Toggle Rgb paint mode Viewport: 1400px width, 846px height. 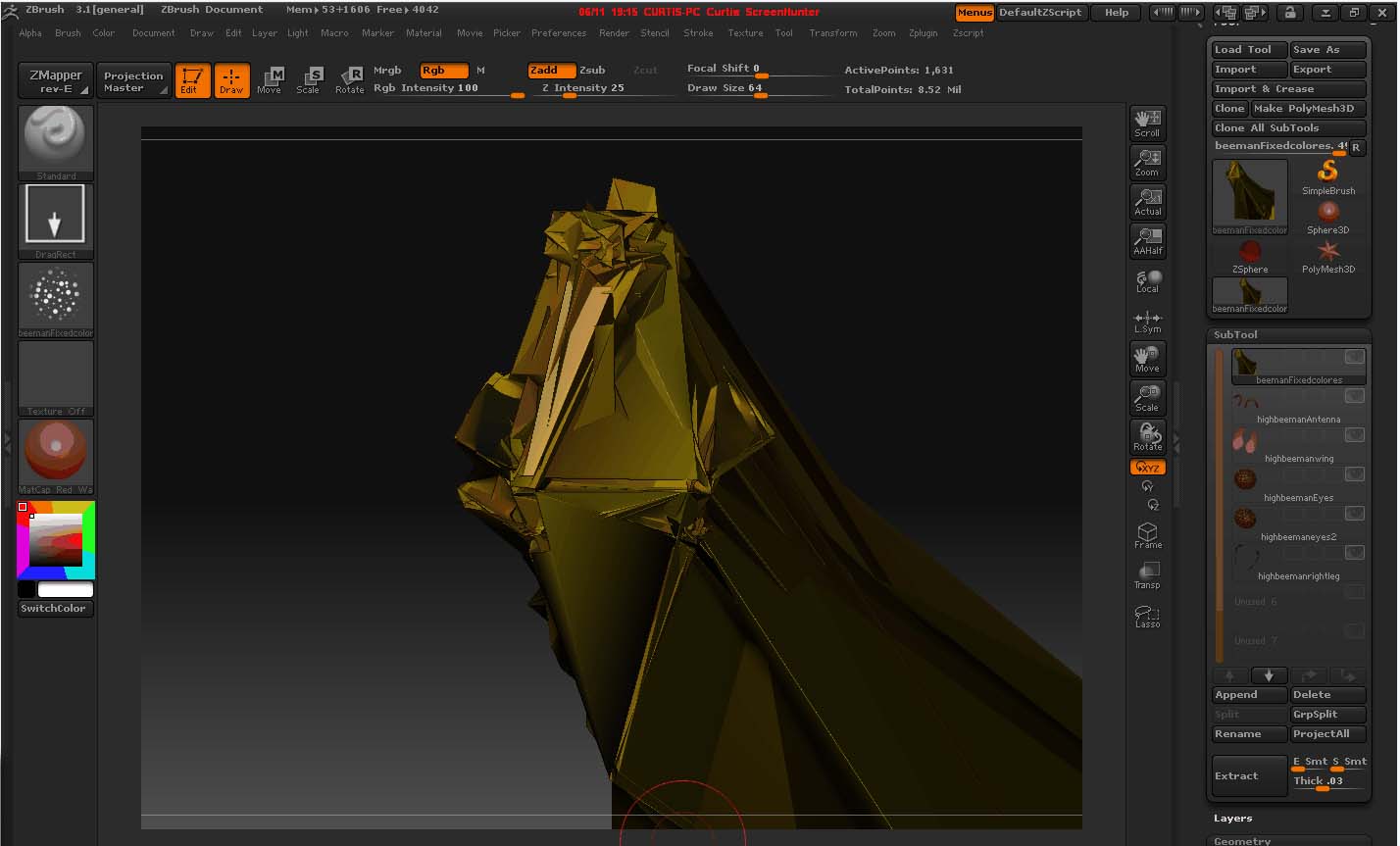tap(443, 71)
